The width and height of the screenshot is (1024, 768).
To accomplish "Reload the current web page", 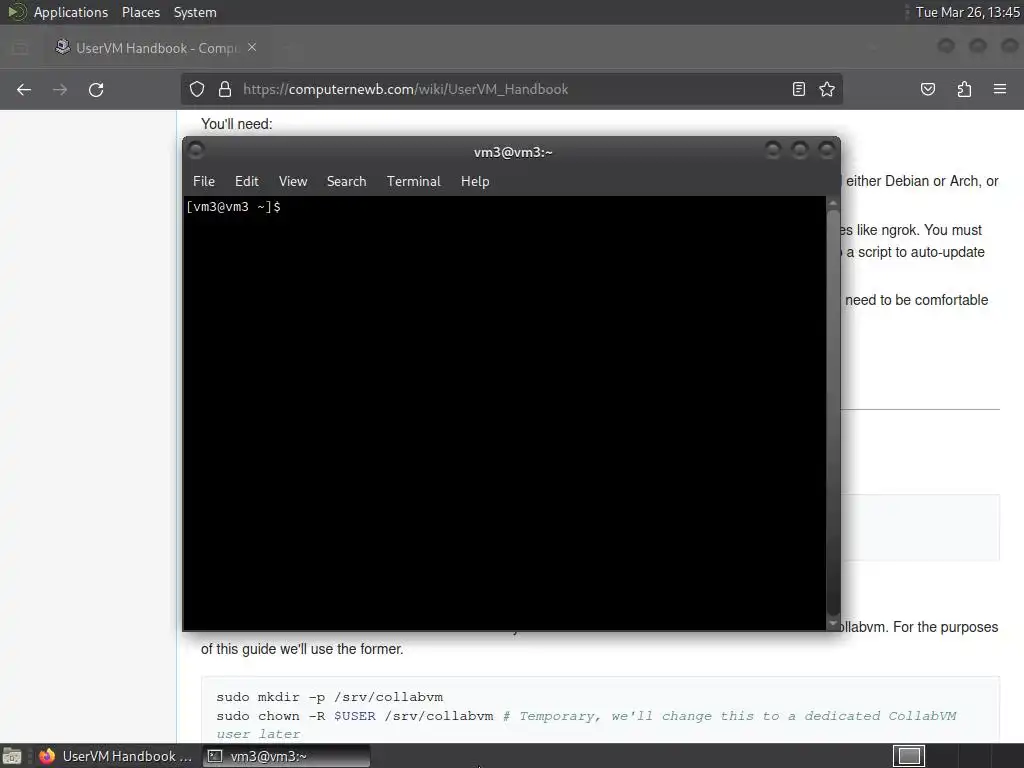I will 96,89.
